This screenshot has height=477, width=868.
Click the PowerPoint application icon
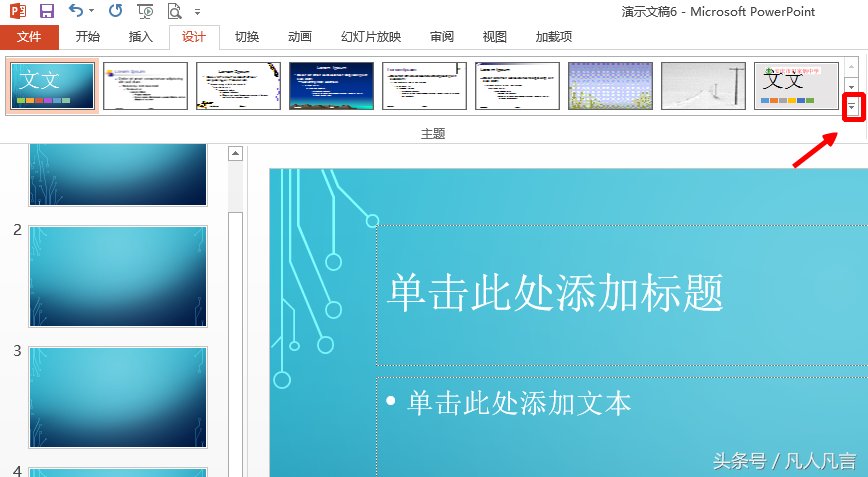point(18,11)
